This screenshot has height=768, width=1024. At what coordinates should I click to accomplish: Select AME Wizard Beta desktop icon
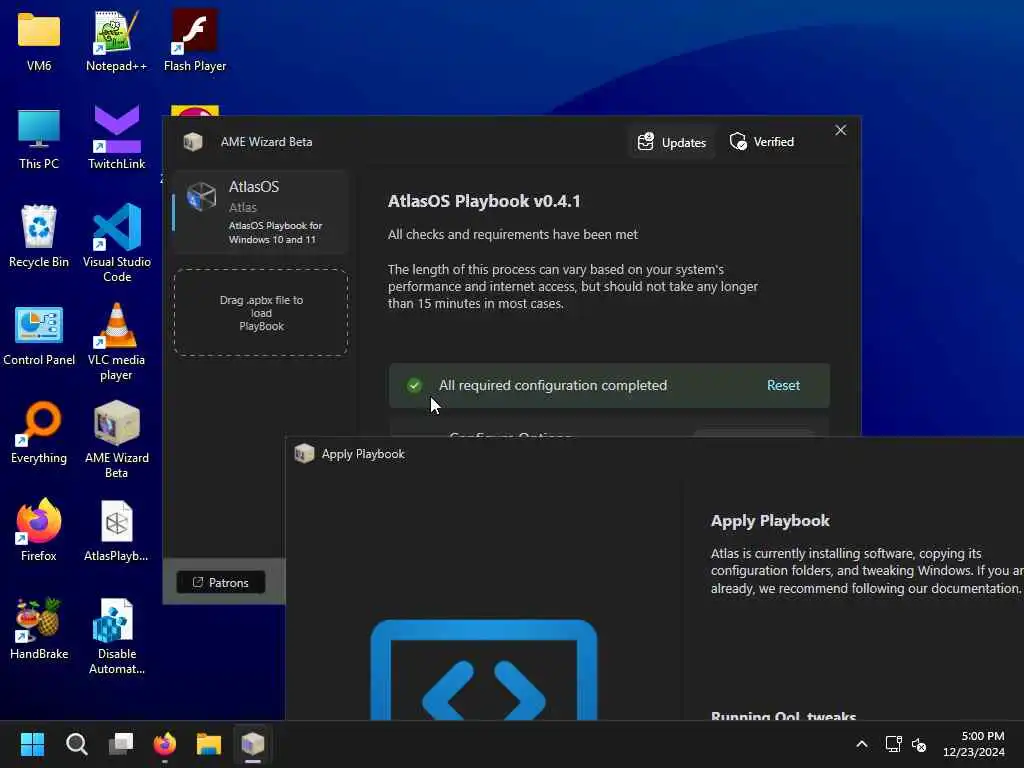click(116, 440)
